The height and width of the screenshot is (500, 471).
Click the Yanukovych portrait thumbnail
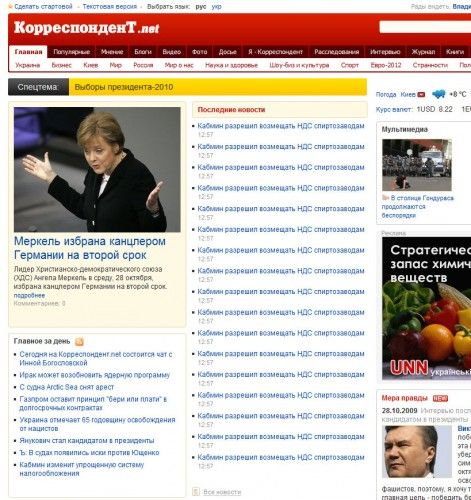[x=417, y=451]
